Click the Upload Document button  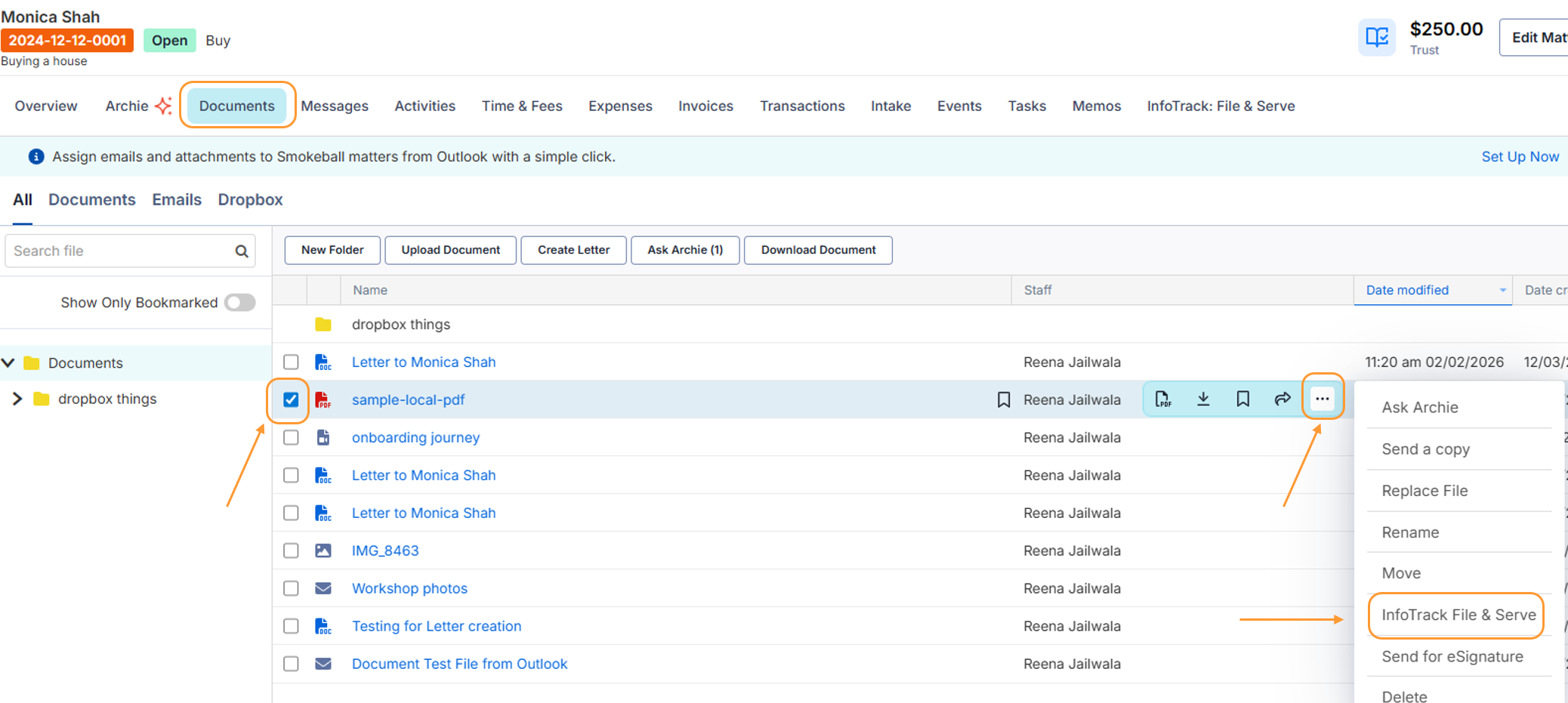pyautogui.click(x=450, y=250)
